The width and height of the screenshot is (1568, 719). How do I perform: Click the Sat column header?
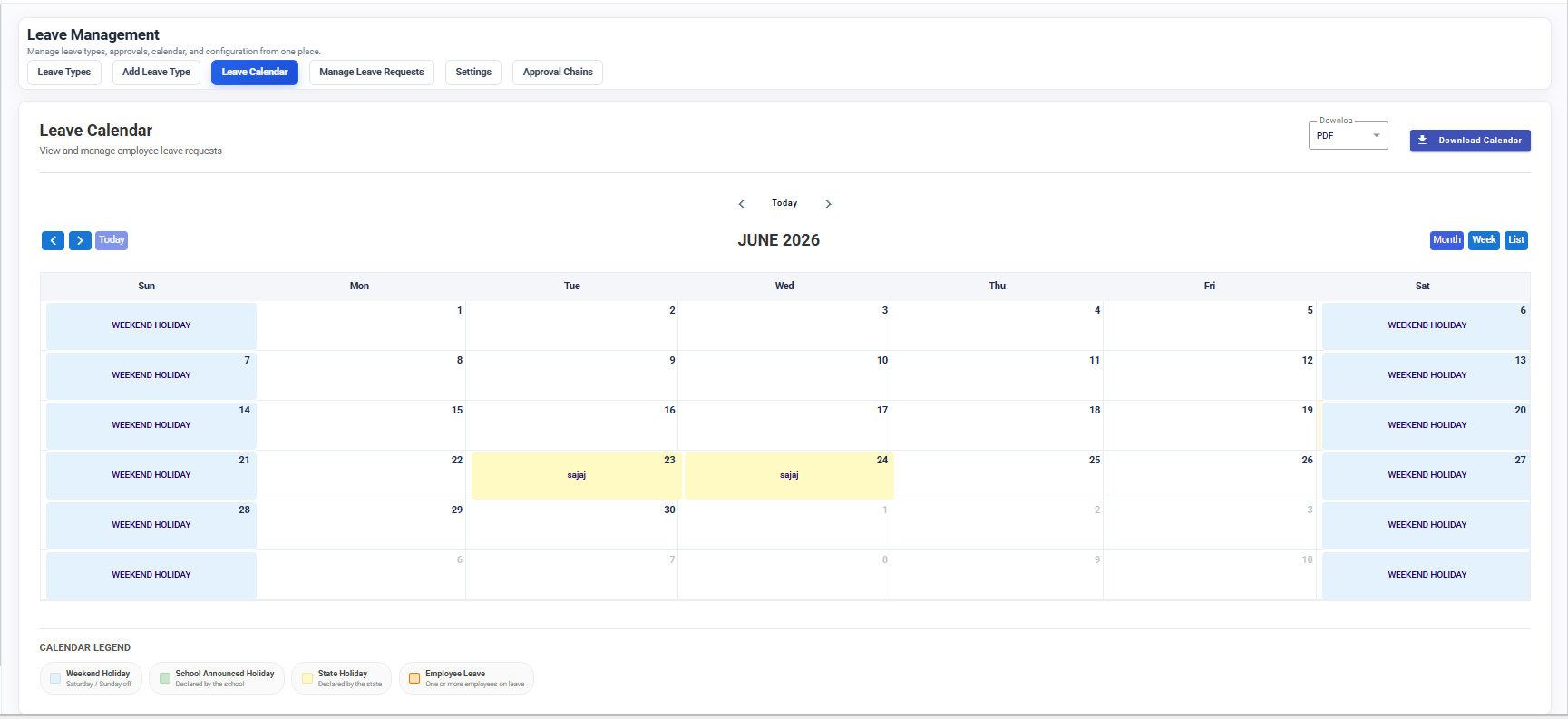1422,287
